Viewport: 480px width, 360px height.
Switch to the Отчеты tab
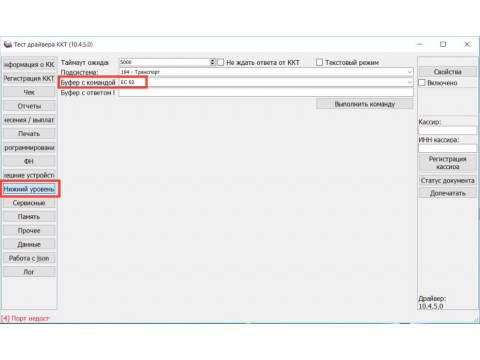29,106
